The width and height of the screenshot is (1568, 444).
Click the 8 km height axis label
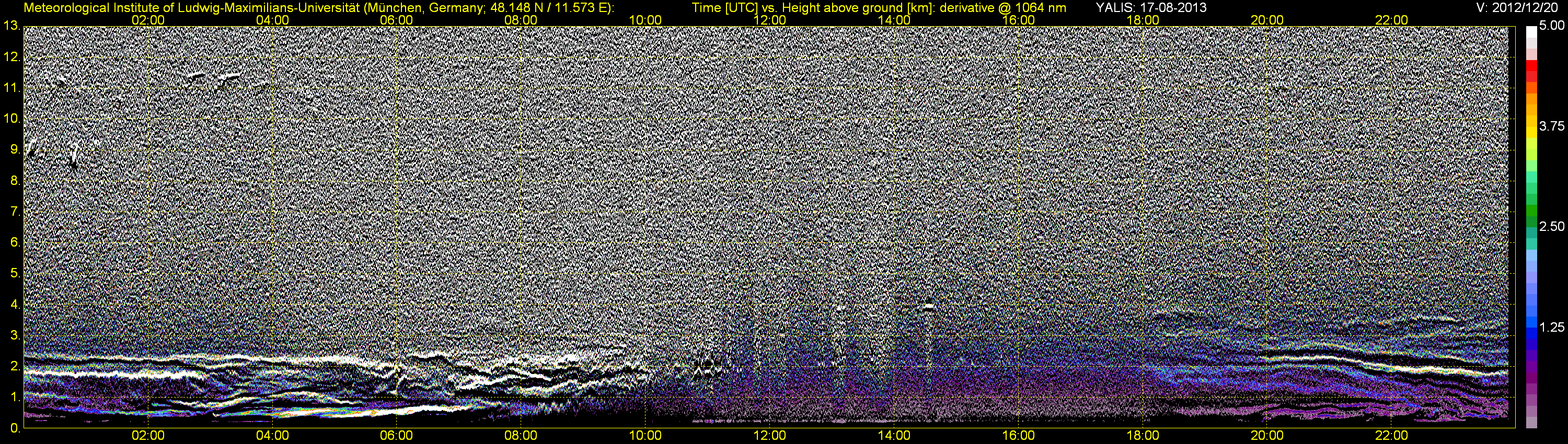15,181
